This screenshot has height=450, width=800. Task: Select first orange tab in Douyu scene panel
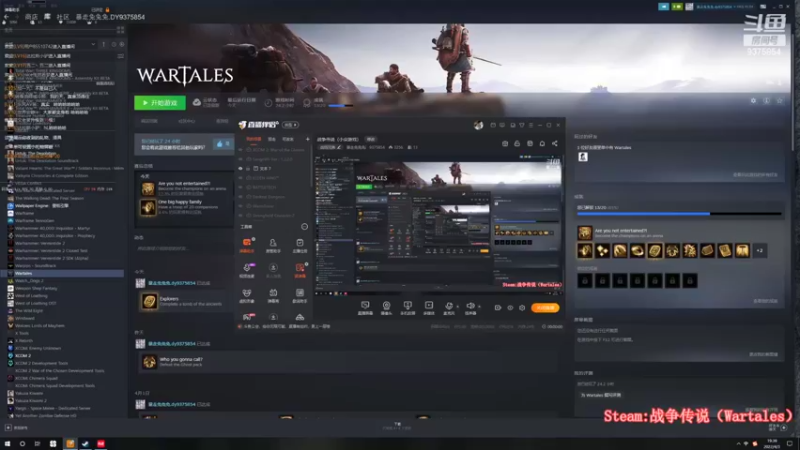click(254, 139)
